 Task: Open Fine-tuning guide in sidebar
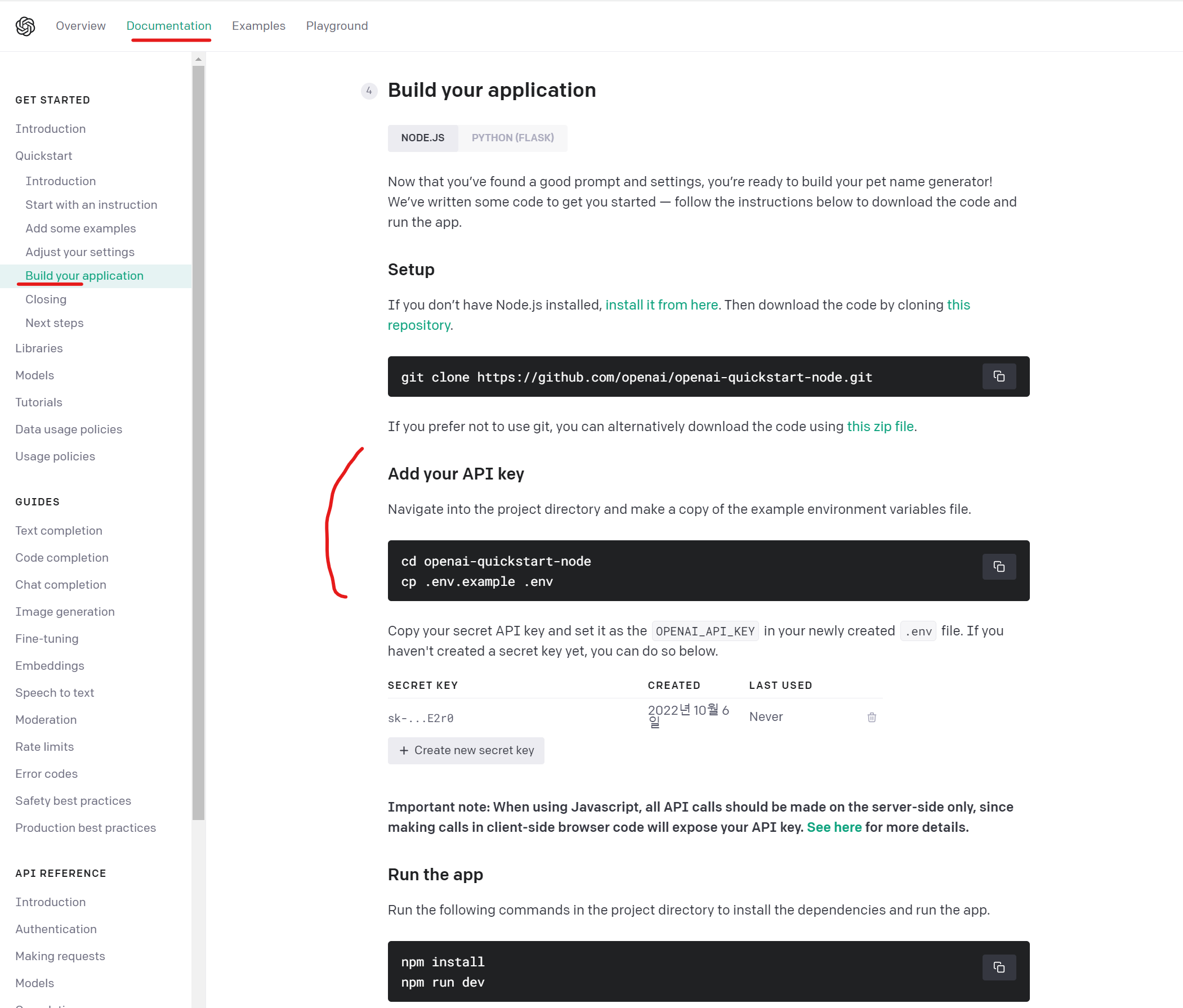click(x=47, y=639)
